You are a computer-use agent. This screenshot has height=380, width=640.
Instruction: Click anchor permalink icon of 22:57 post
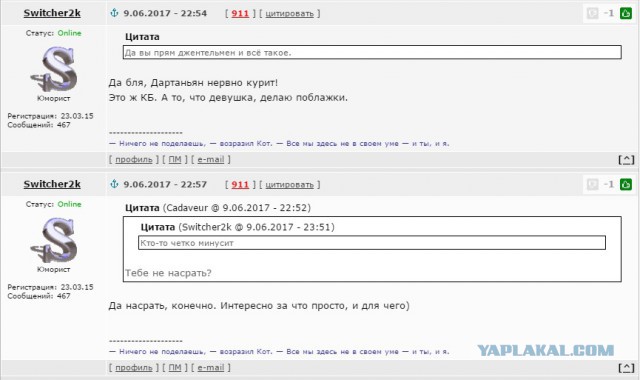[114, 184]
